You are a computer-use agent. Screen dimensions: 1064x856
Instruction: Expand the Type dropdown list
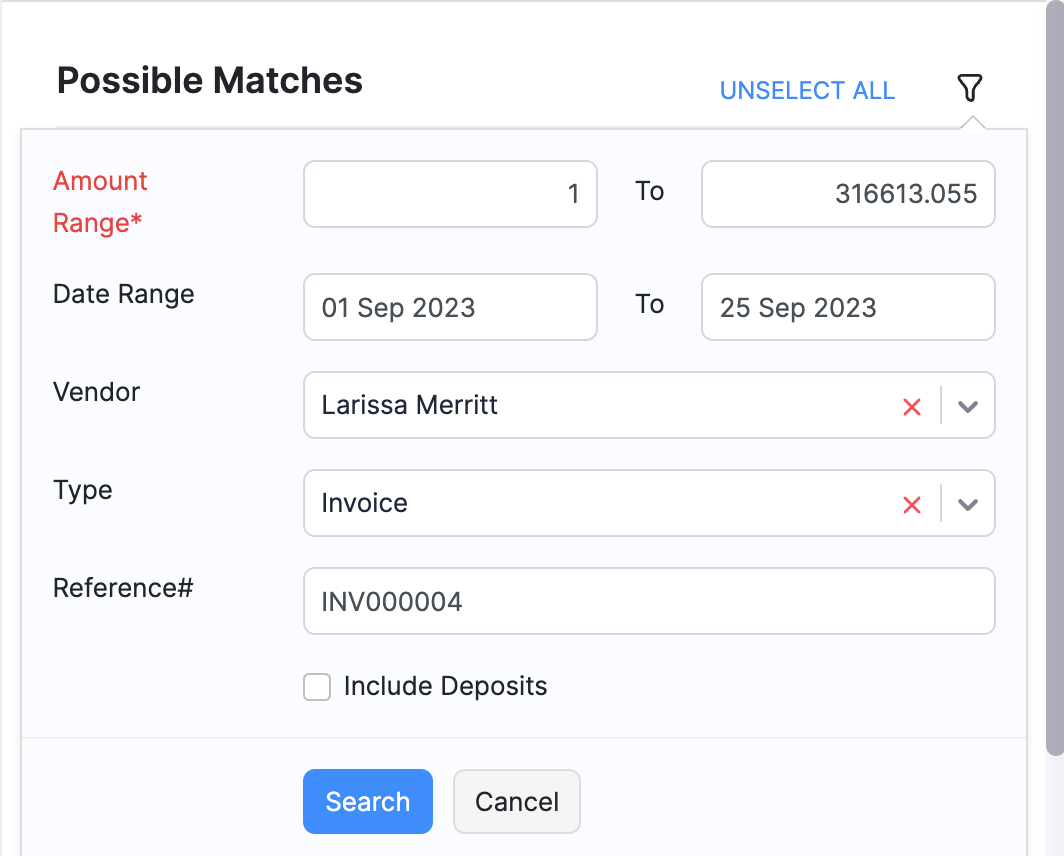coord(967,504)
